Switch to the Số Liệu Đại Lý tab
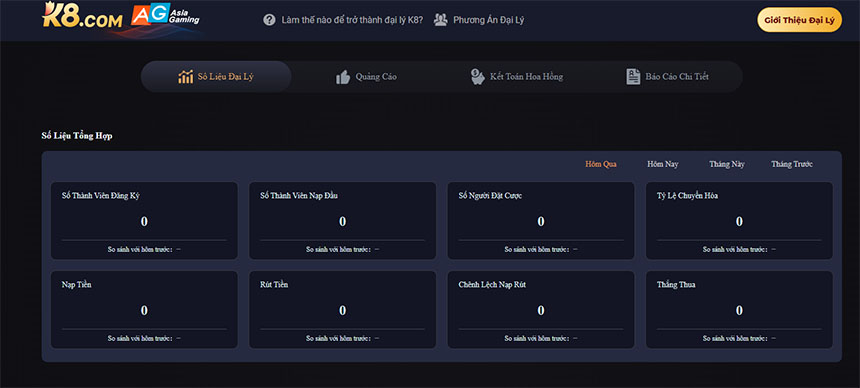This screenshot has height=388, width=860. coord(216,77)
